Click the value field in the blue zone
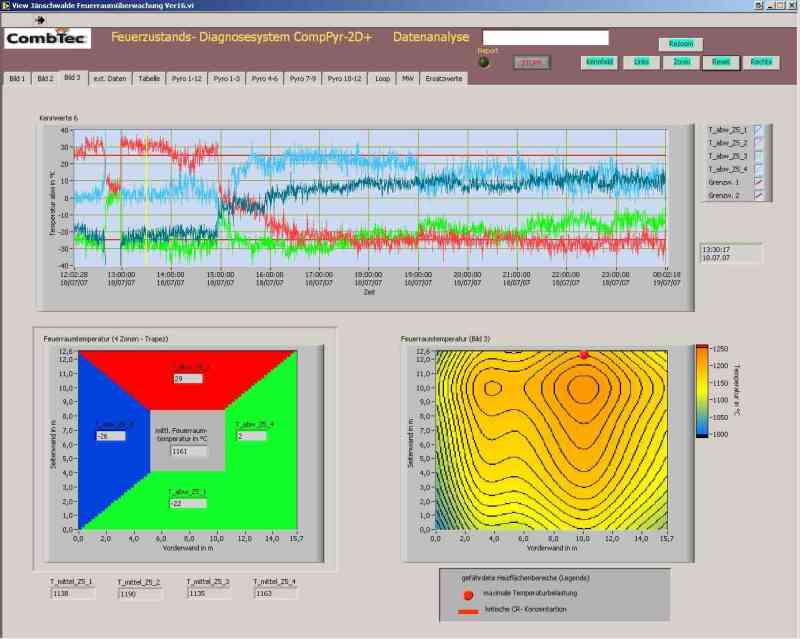 pos(111,436)
